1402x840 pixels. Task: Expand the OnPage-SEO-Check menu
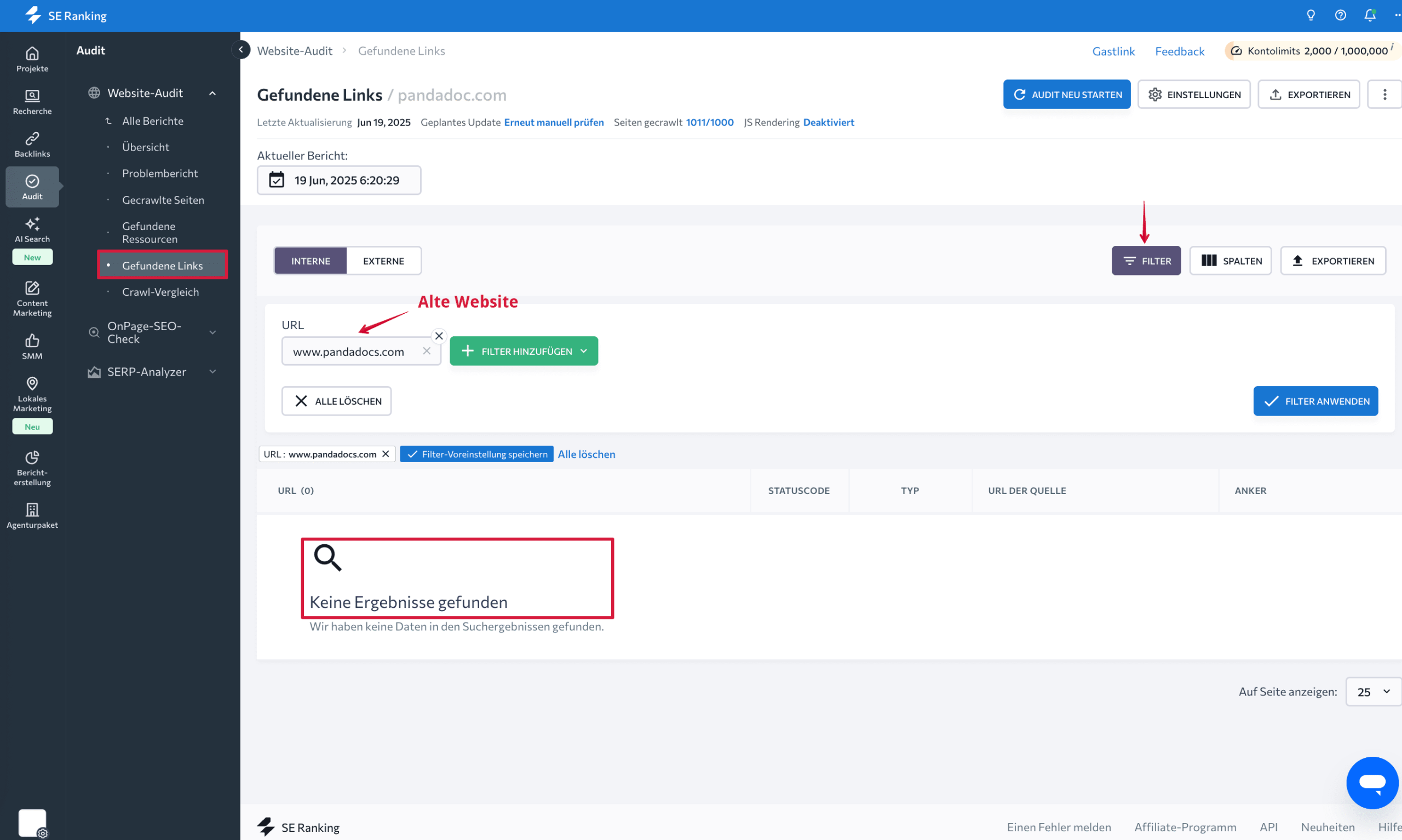(x=212, y=332)
